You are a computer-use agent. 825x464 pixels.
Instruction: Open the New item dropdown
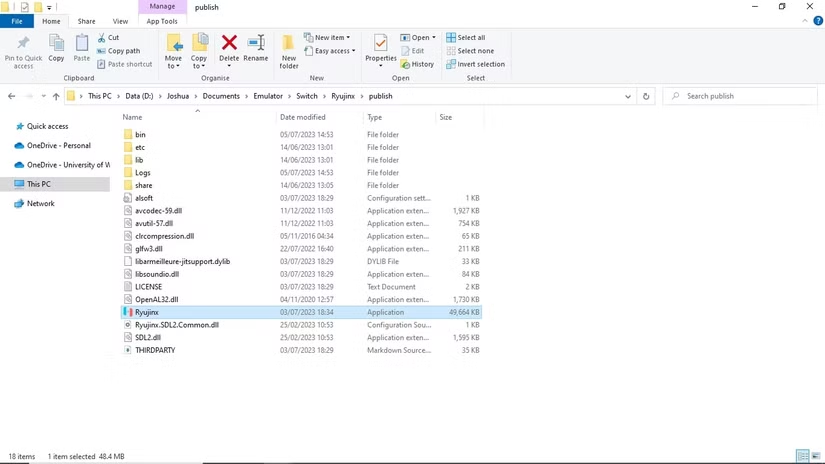[327, 38]
